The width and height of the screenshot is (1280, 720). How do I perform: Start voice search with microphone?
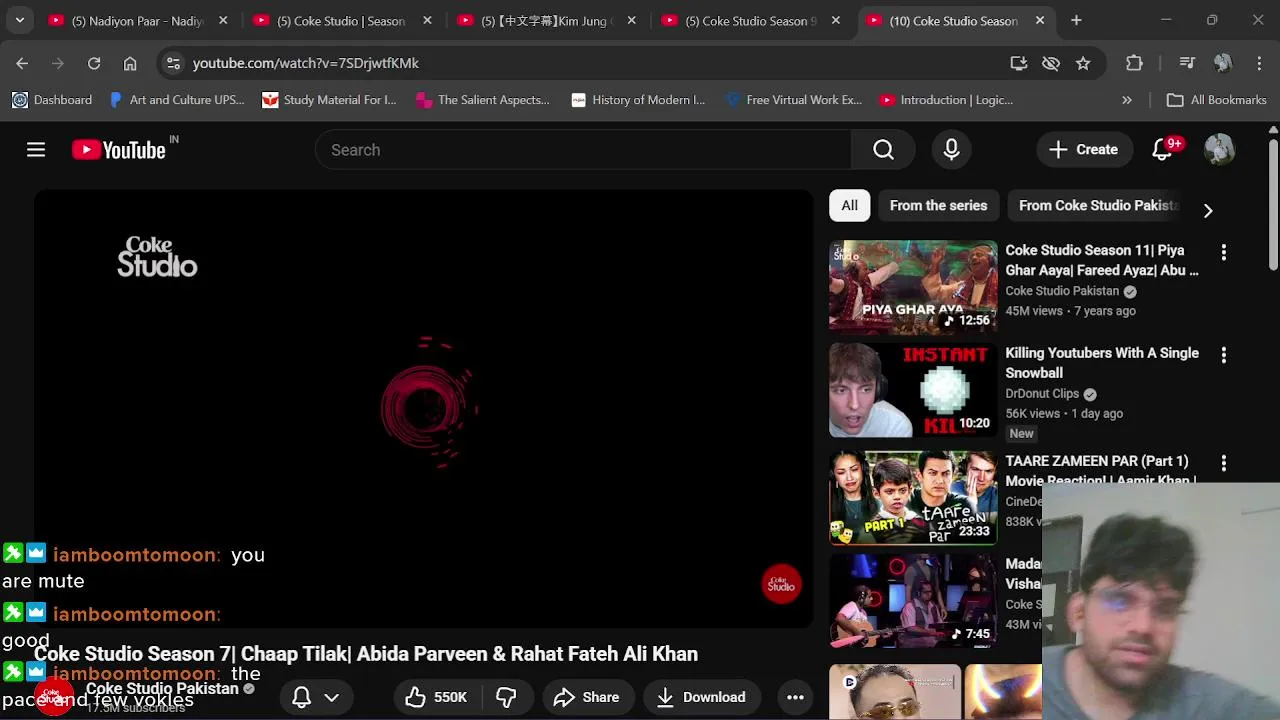pos(951,150)
